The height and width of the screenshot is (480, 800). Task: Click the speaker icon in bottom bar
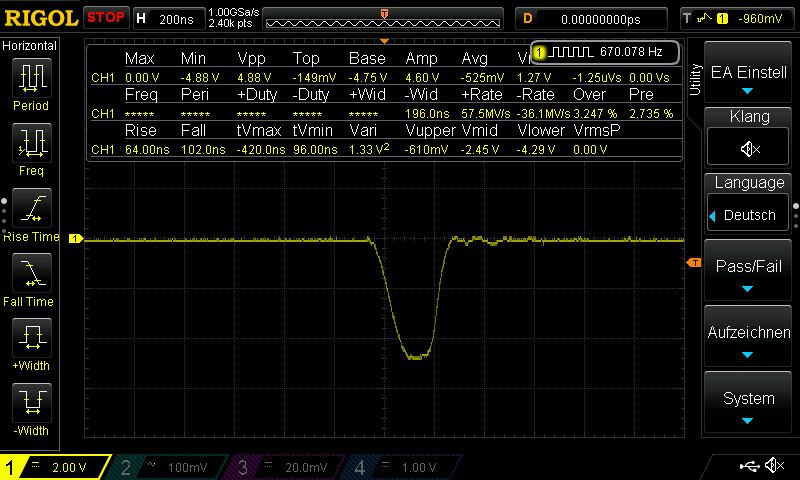773,466
